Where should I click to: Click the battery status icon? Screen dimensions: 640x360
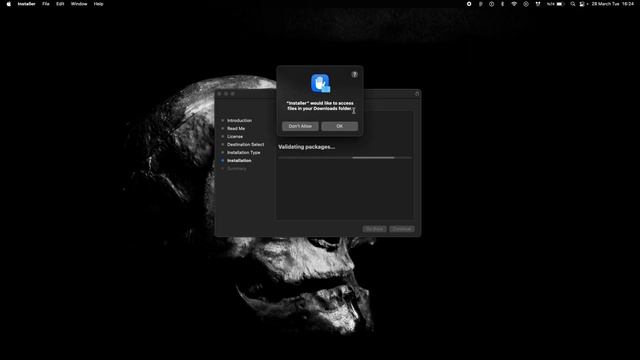click(560, 4)
